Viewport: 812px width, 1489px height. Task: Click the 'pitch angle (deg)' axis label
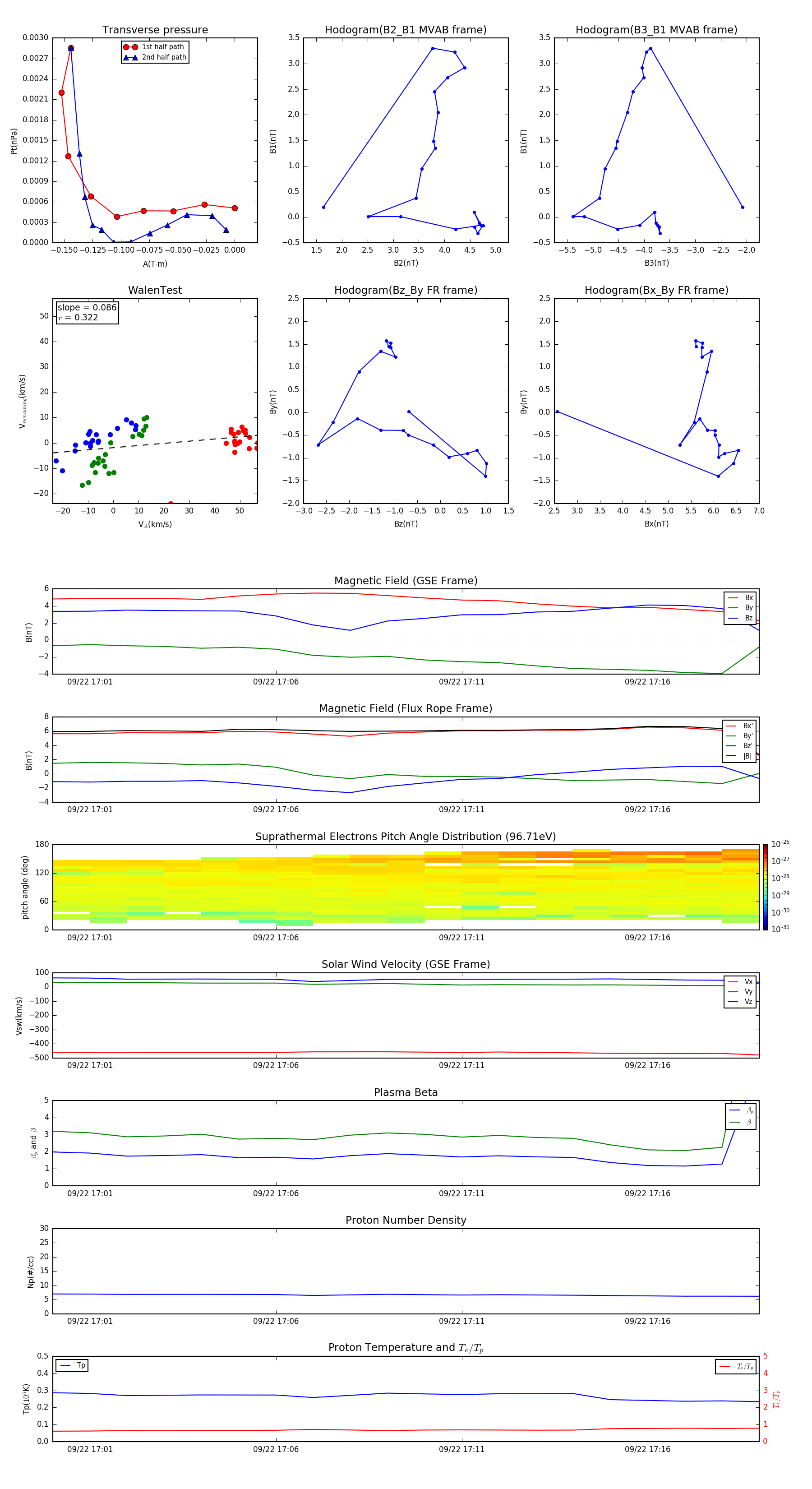pos(25,887)
